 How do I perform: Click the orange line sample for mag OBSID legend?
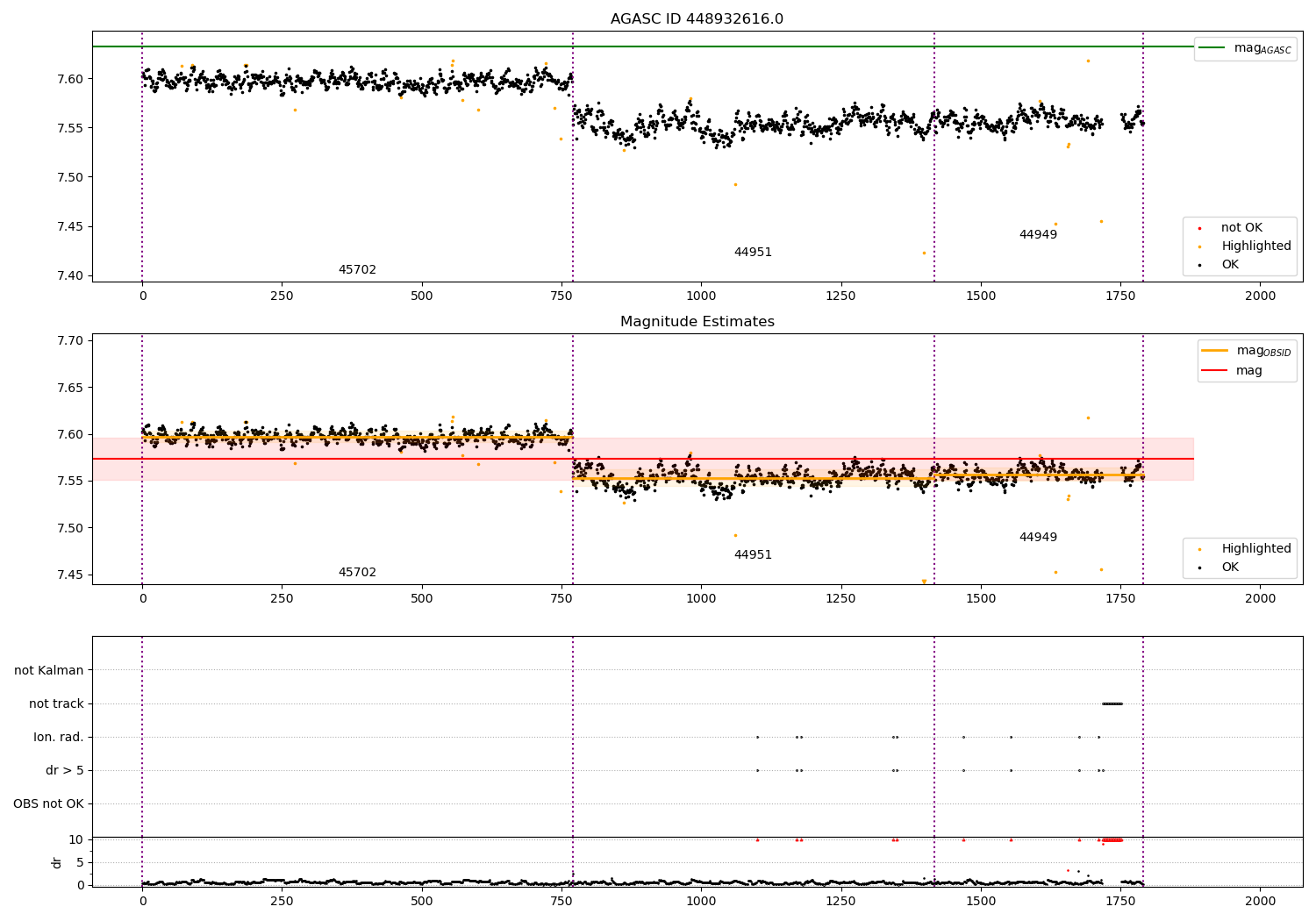1215,351
